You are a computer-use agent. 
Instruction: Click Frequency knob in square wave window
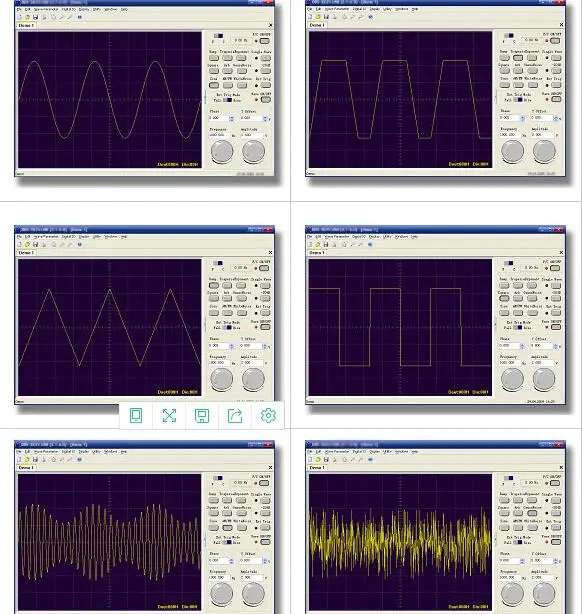point(512,379)
